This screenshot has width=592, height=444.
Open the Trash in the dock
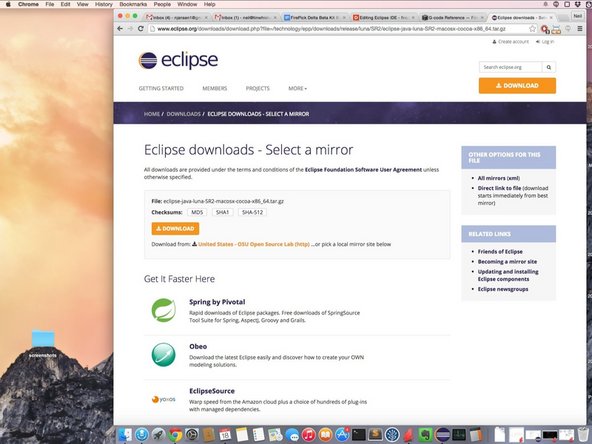point(583,435)
